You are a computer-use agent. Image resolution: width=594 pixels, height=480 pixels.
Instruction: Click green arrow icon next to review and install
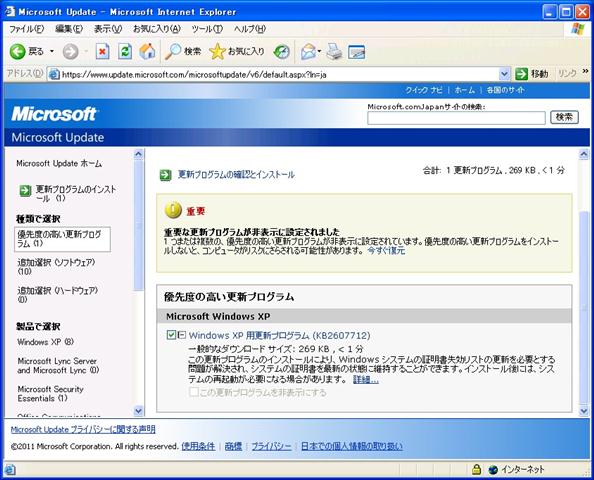point(166,175)
